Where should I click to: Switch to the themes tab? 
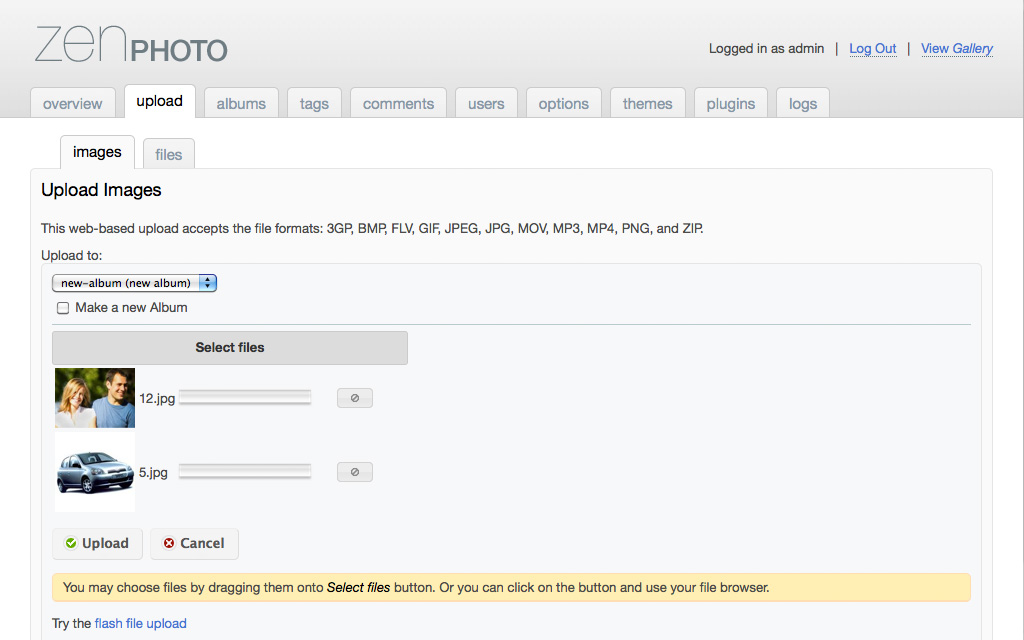[x=647, y=104]
